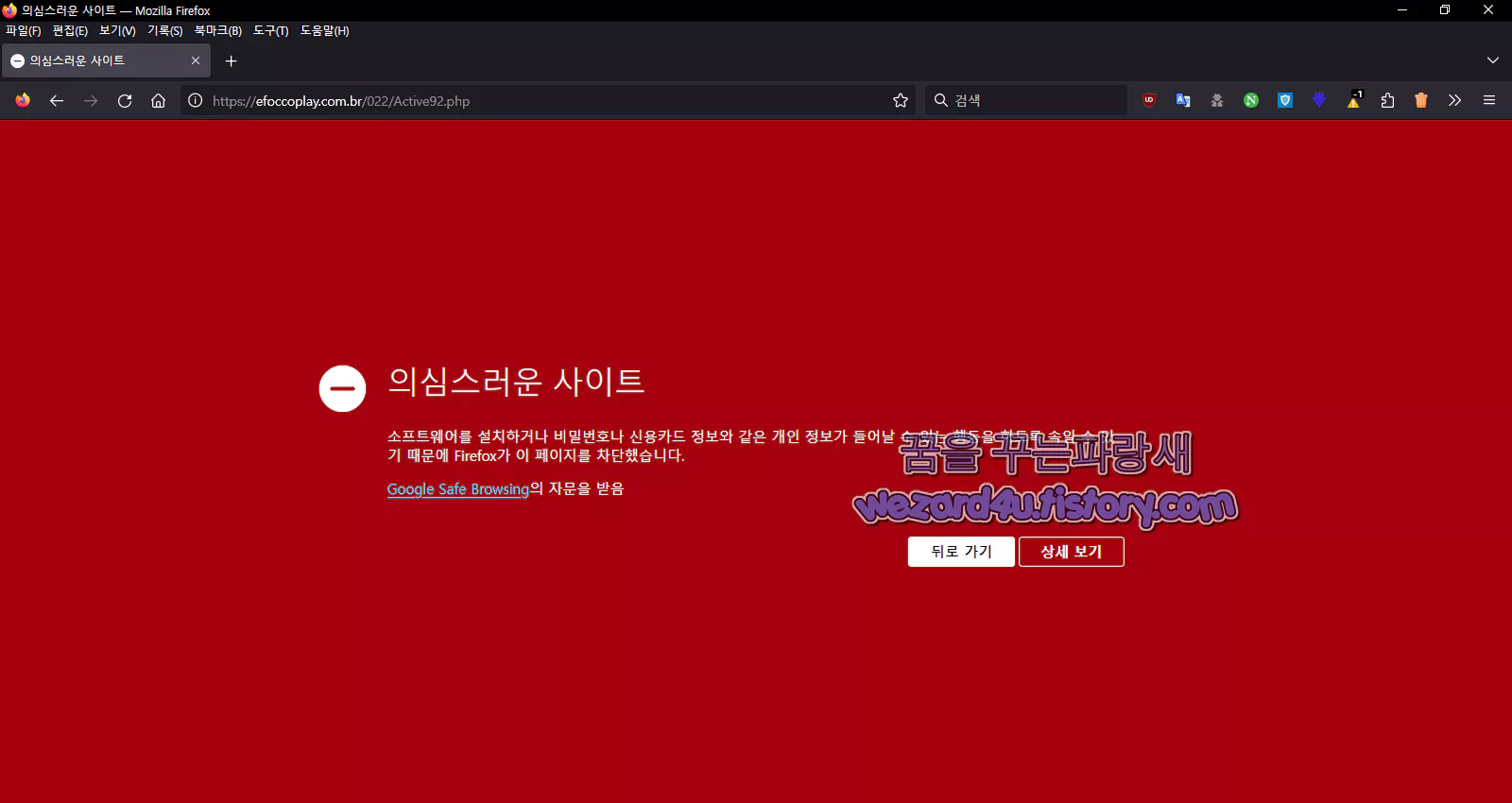List all tabs dropdown
The width and height of the screenshot is (1512, 803).
[1493, 60]
